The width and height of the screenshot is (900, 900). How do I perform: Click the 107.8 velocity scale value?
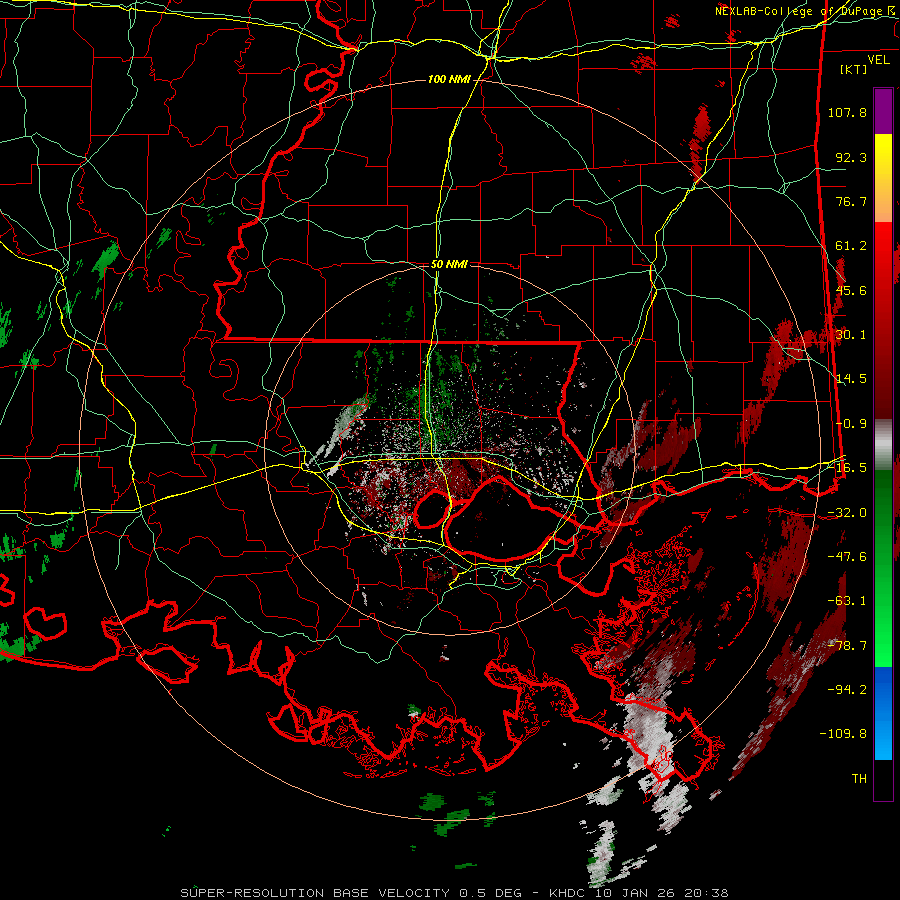[847, 112]
